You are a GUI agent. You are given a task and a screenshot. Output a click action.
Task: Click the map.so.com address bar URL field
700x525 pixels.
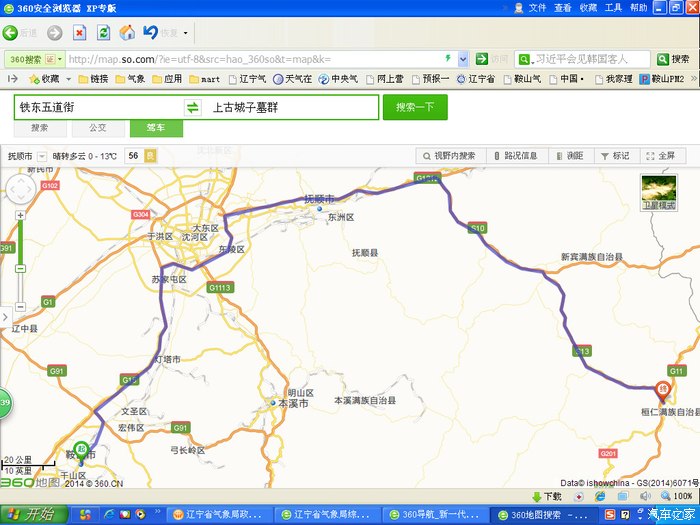[254, 59]
